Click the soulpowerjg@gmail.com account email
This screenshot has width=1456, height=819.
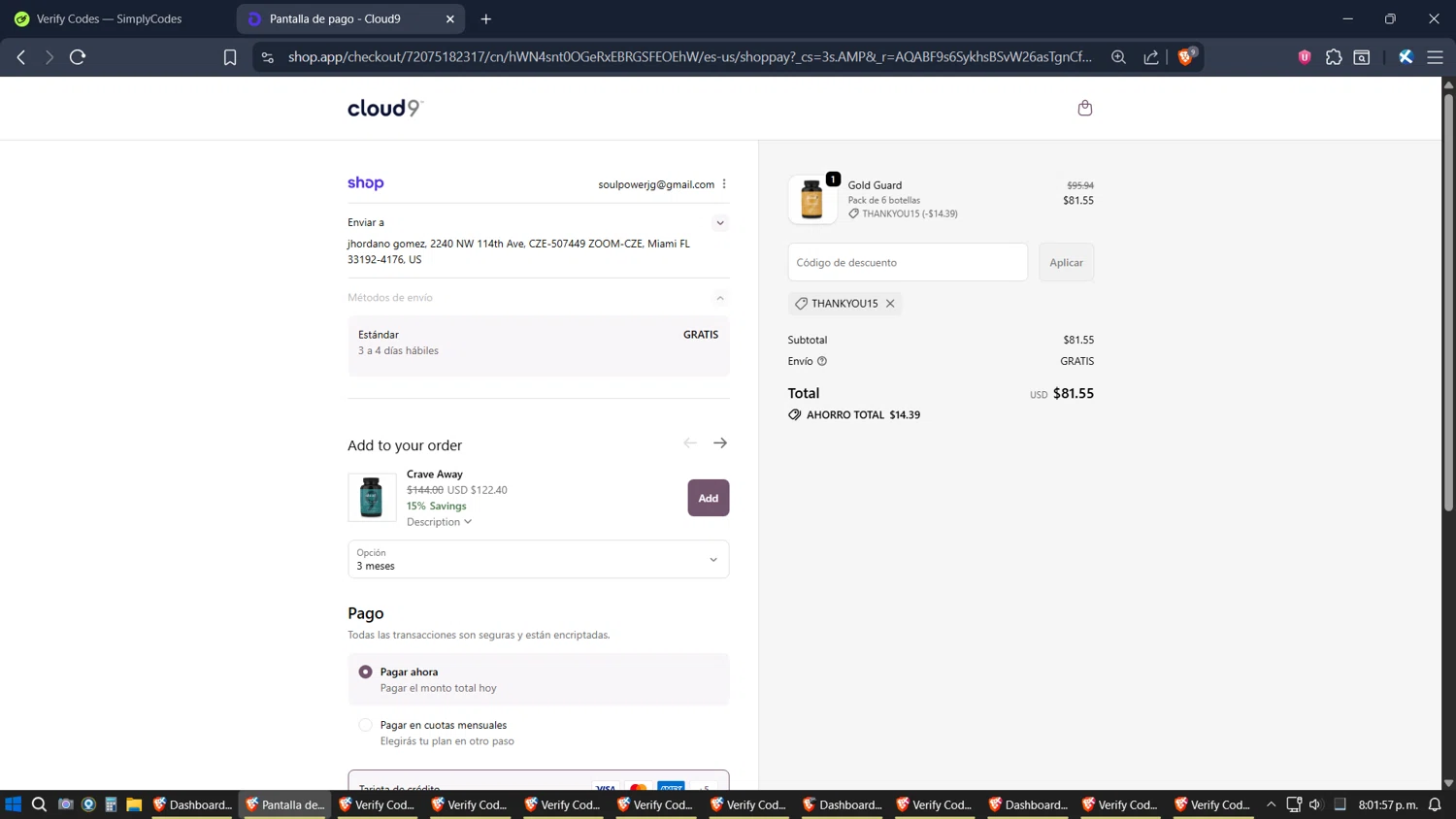656,184
